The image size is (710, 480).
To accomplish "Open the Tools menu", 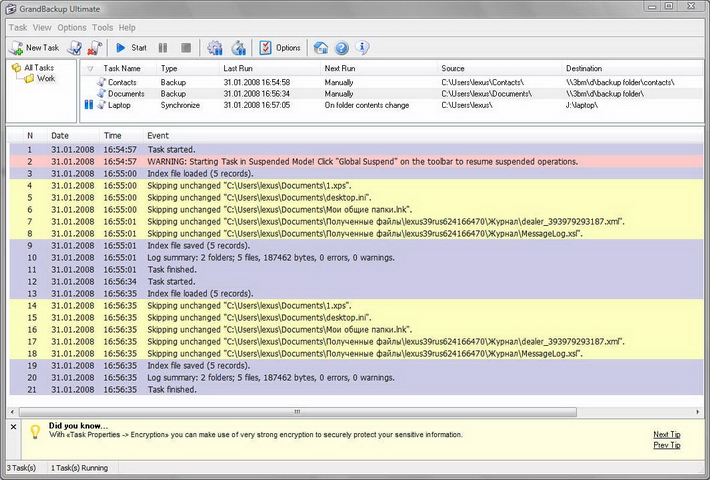I will pos(102,27).
